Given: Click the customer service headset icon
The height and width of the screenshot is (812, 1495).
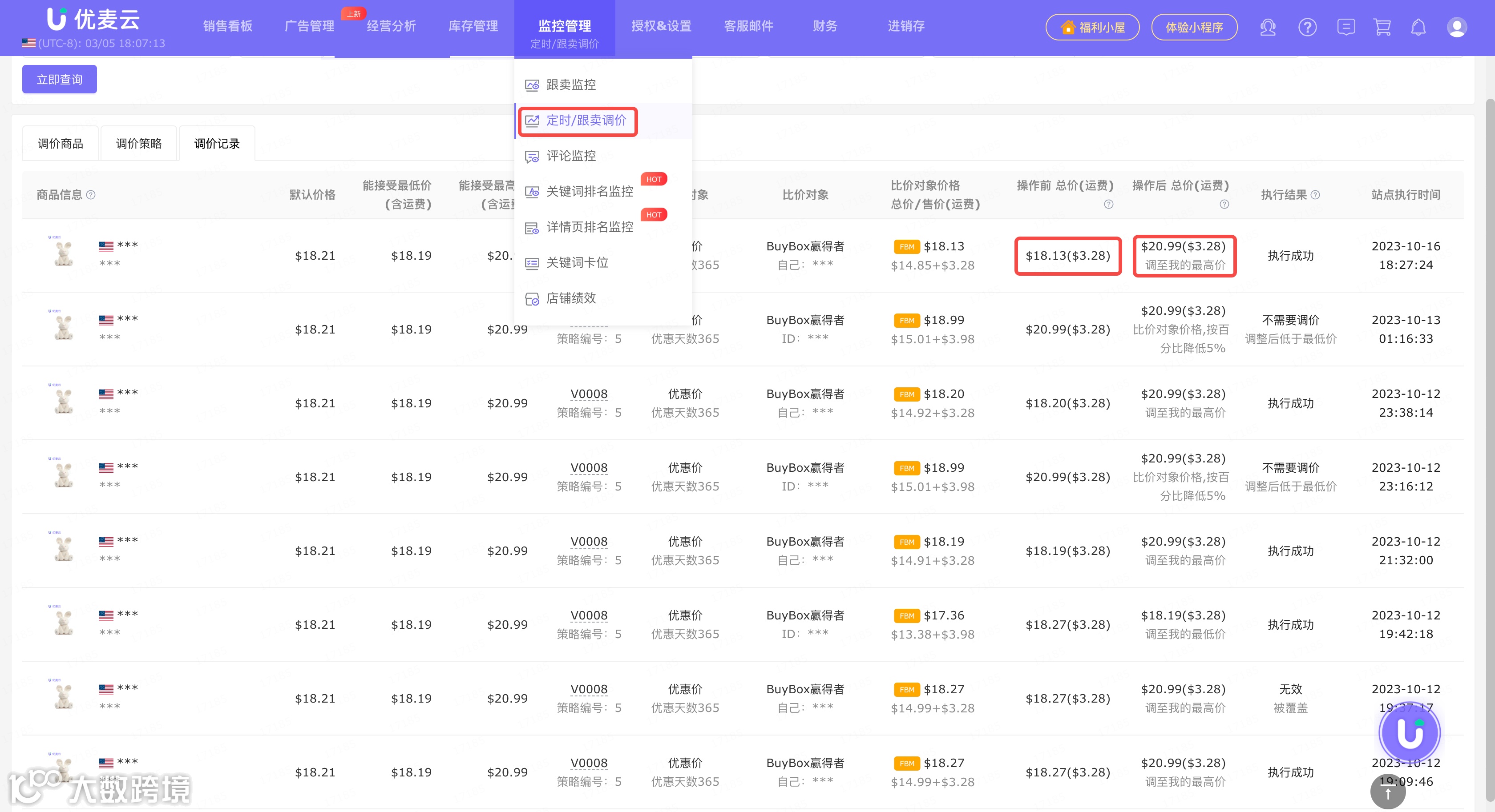Looking at the screenshot, I should (1268, 27).
